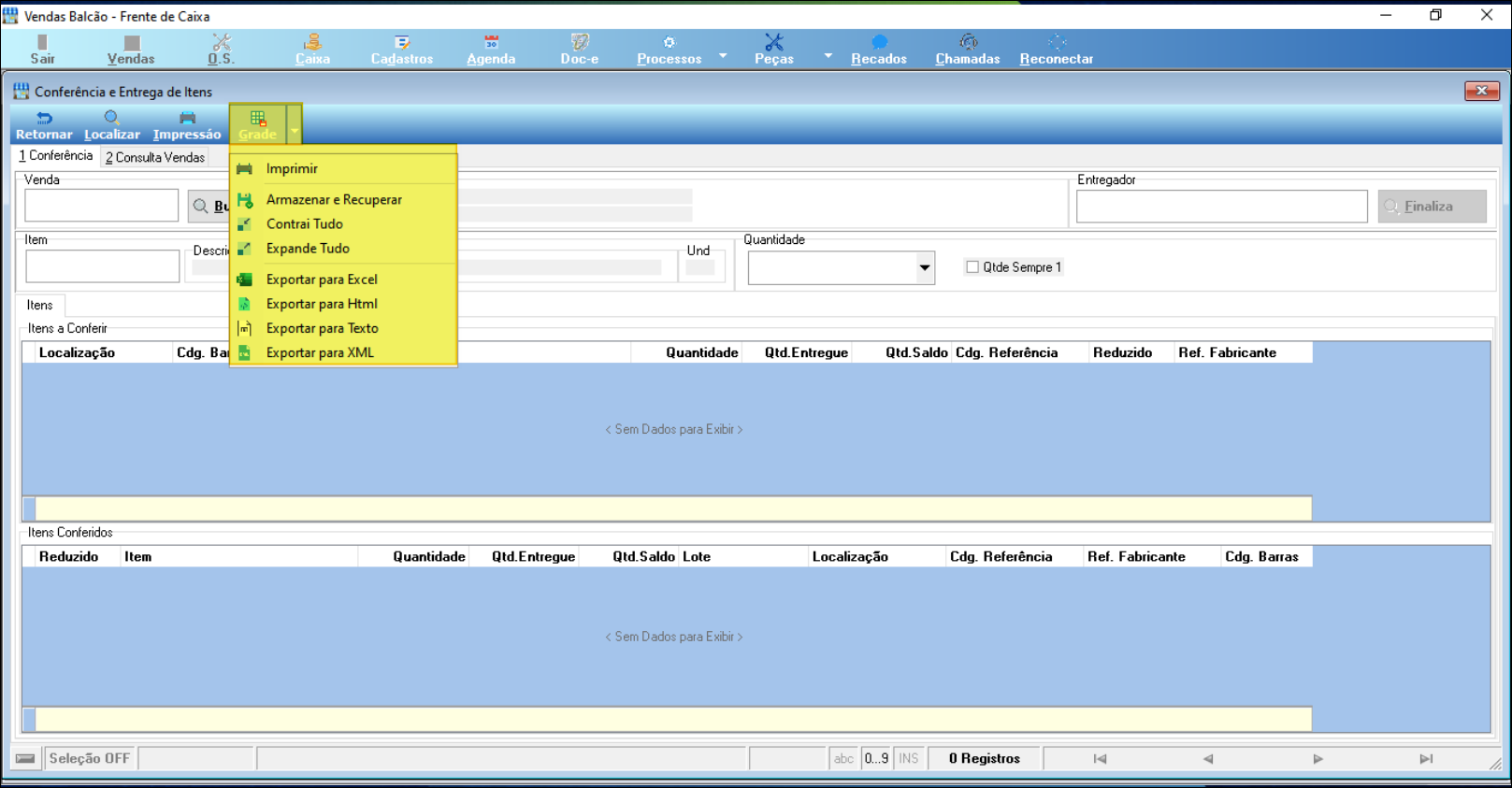Click the XML icon in Grade menu
This screenshot has width=1512, height=788.
(244, 352)
